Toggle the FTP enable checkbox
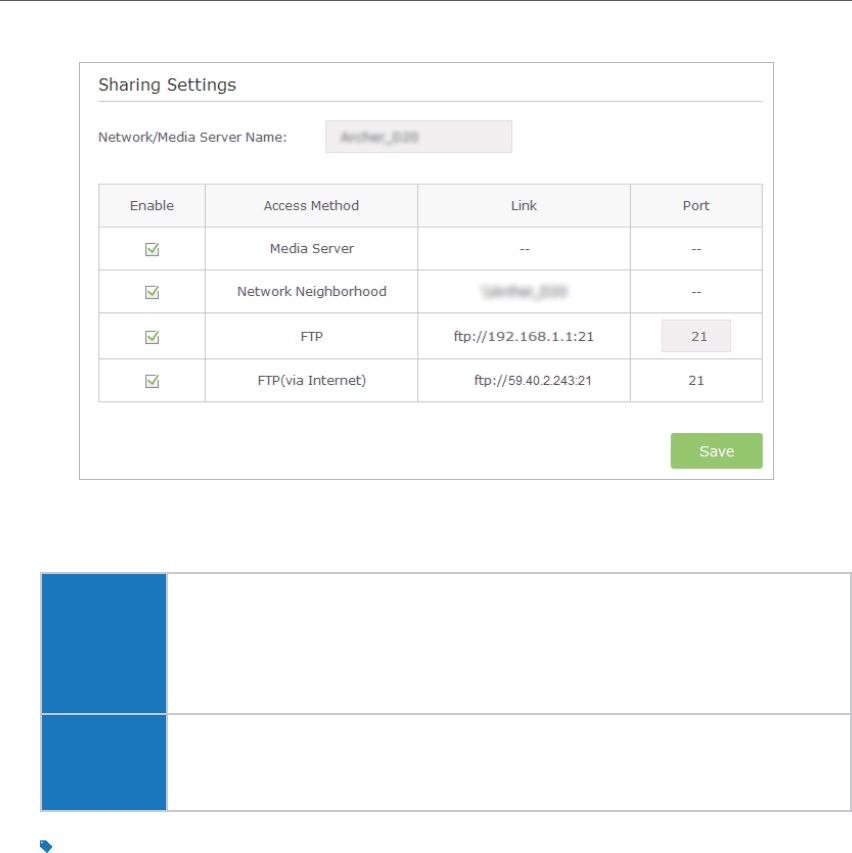 (152, 337)
